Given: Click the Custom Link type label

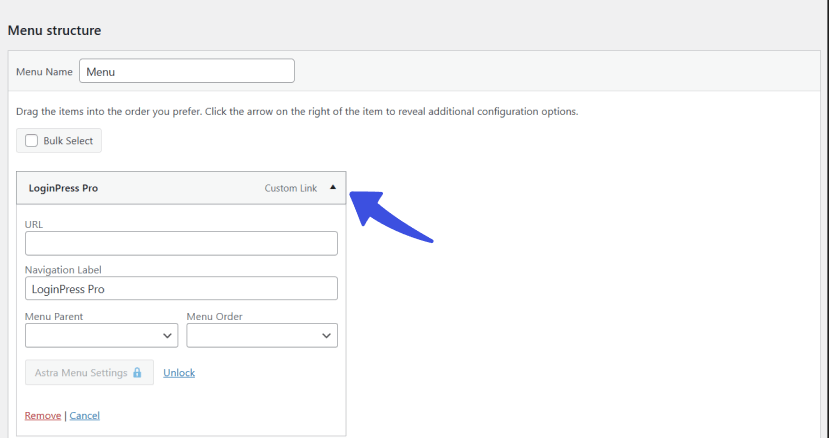Looking at the screenshot, I should (291, 188).
